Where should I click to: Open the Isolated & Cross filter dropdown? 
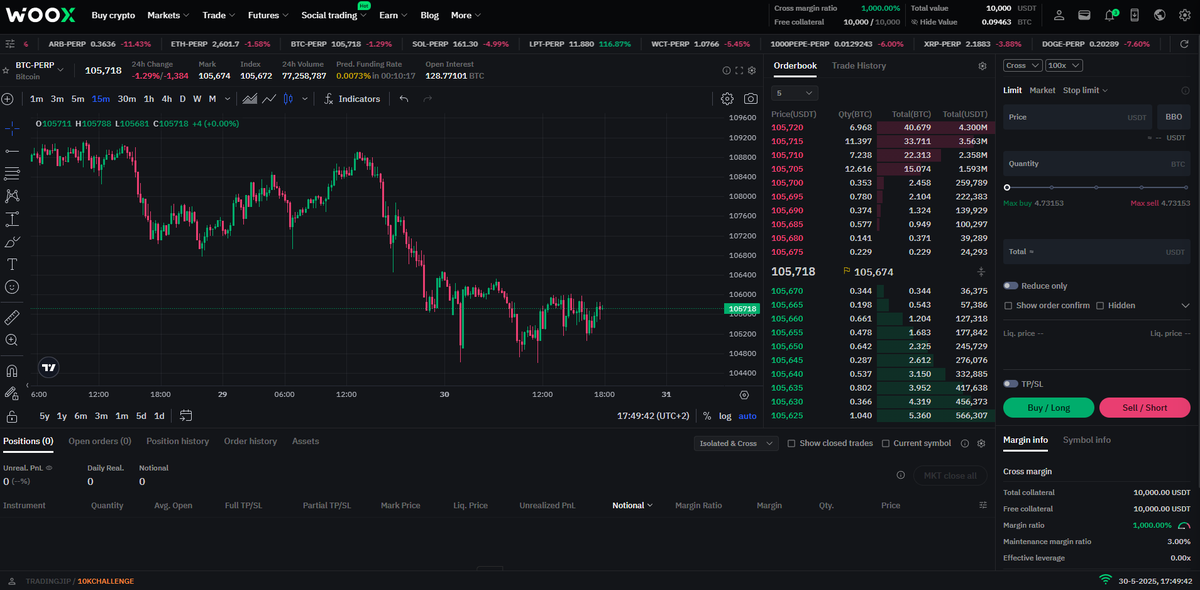pyautogui.click(x=735, y=443)
